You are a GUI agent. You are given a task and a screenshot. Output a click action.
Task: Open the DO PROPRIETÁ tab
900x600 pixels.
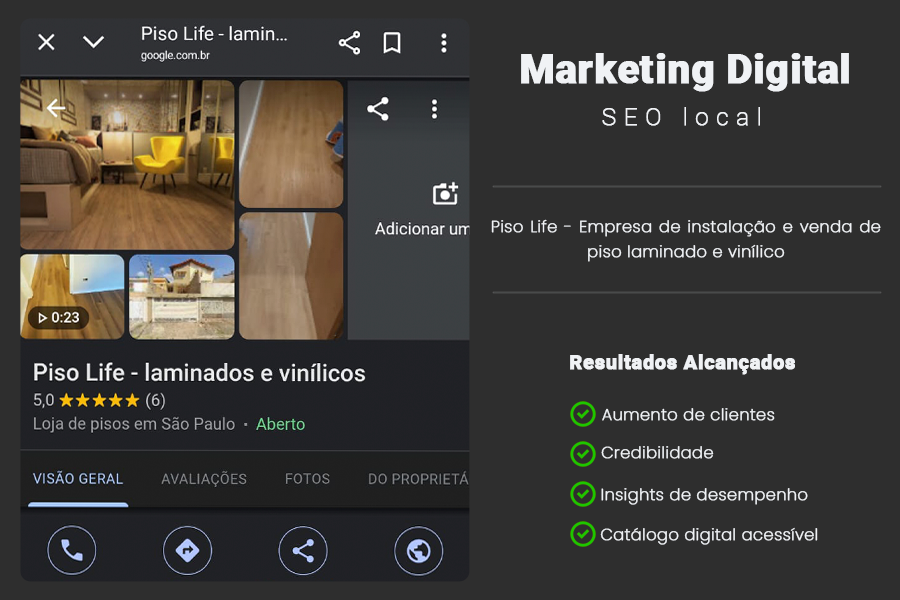coord(418,479)
